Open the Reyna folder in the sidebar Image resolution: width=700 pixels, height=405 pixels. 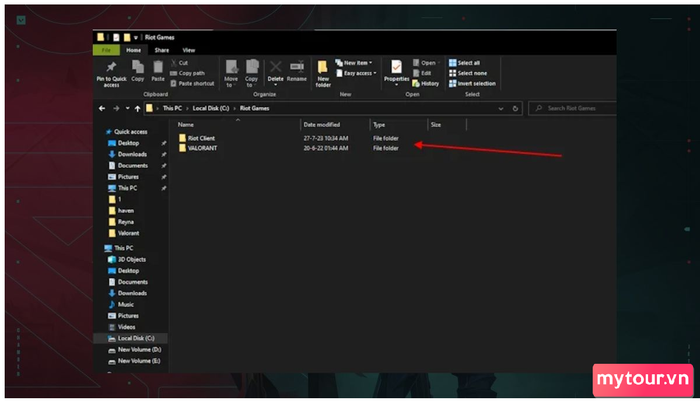[121, 222]
